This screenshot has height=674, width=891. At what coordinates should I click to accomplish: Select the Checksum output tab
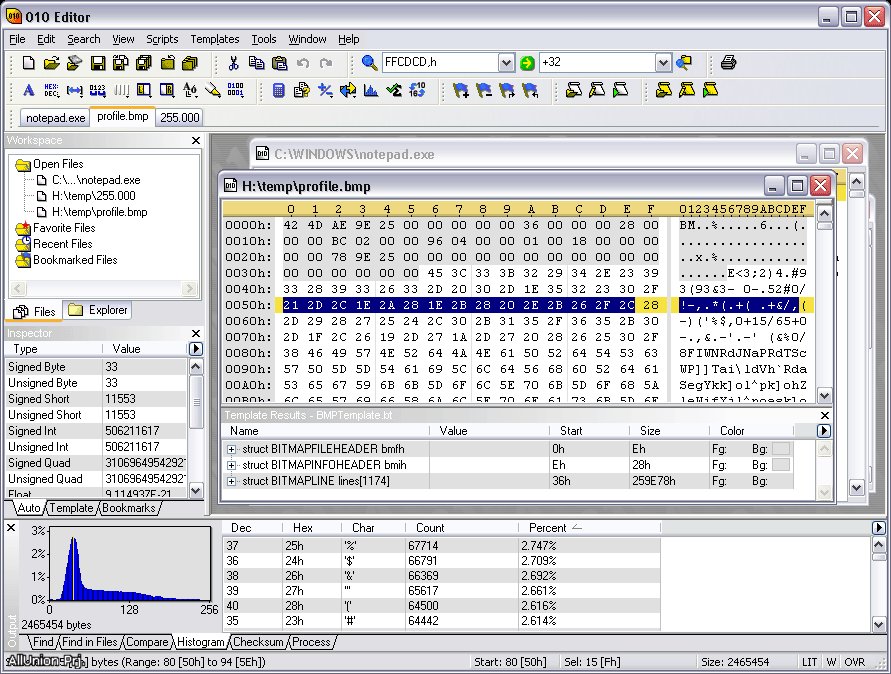point(258,642)
